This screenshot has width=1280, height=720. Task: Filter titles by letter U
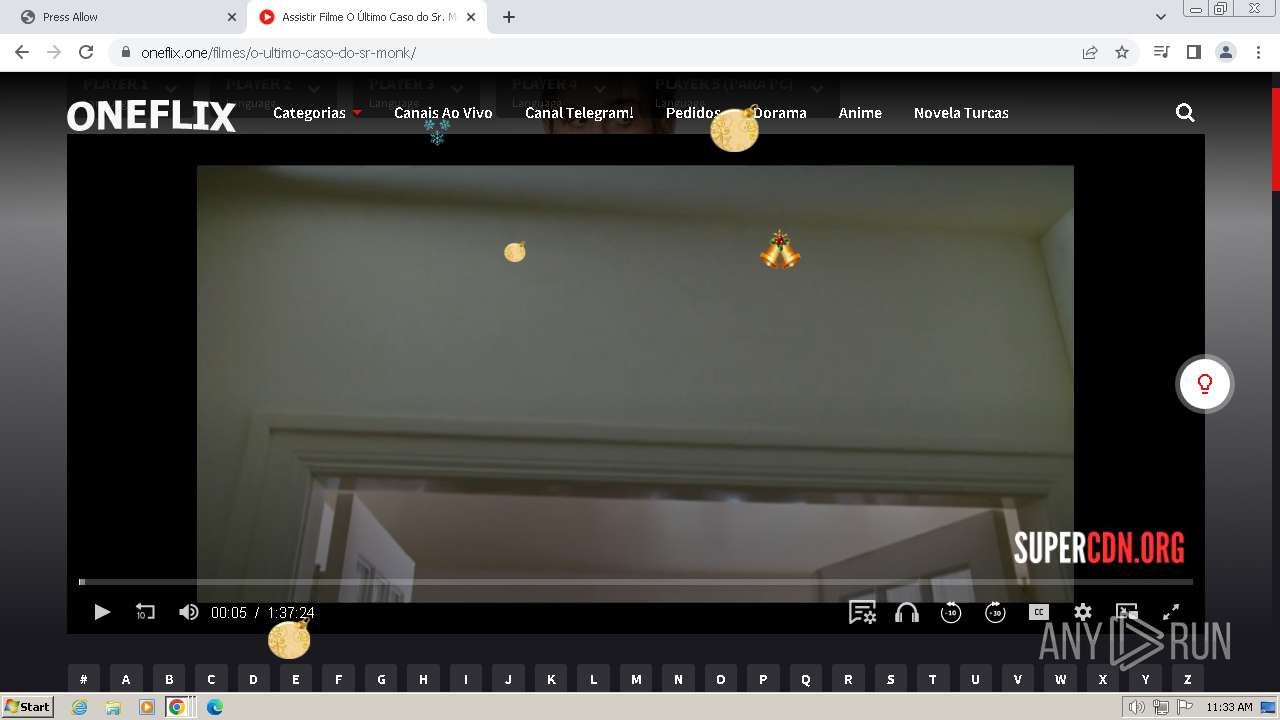(x=975, y=679)
